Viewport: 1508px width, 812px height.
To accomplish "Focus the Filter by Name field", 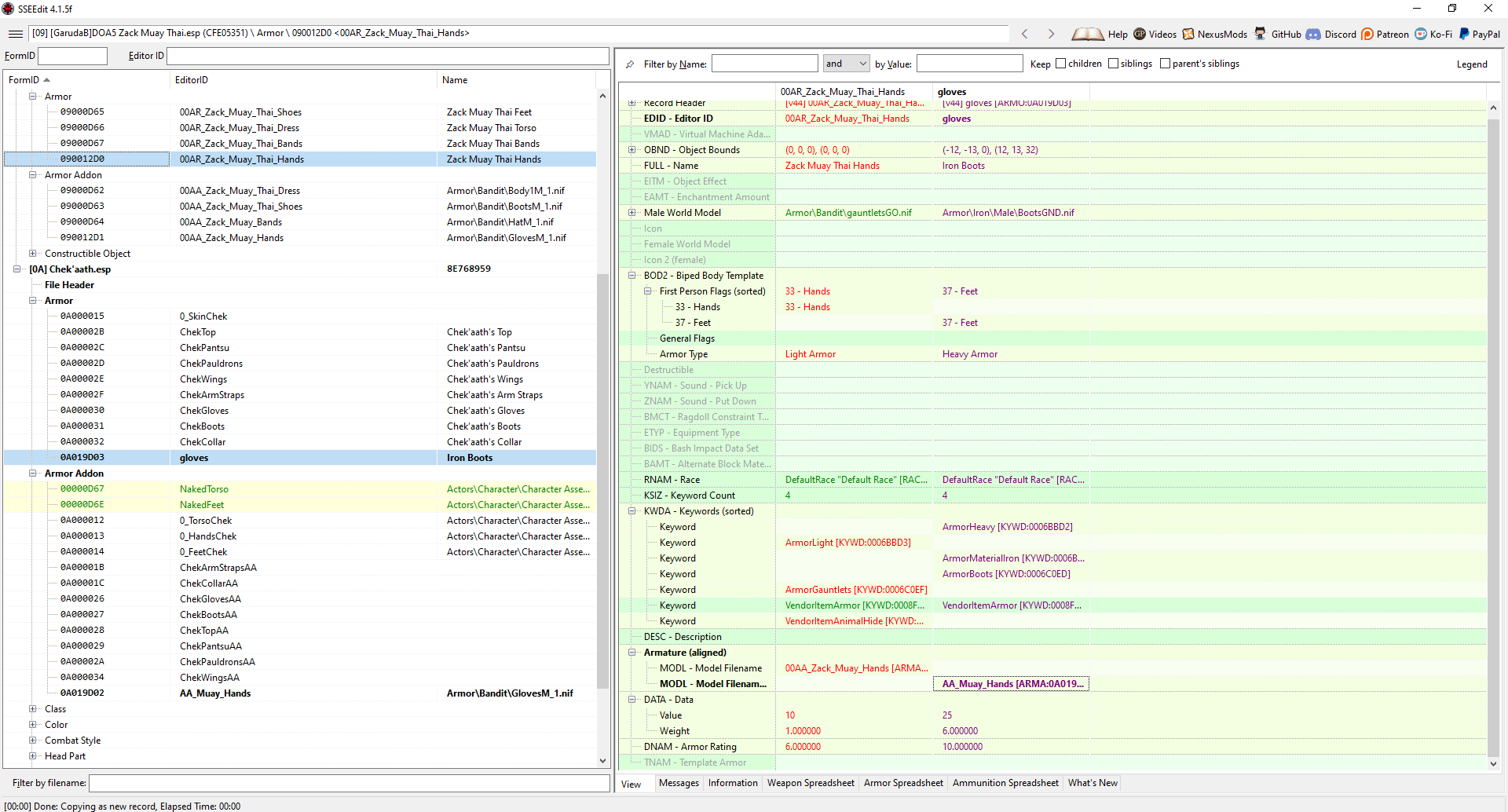I will coord(764,64).
